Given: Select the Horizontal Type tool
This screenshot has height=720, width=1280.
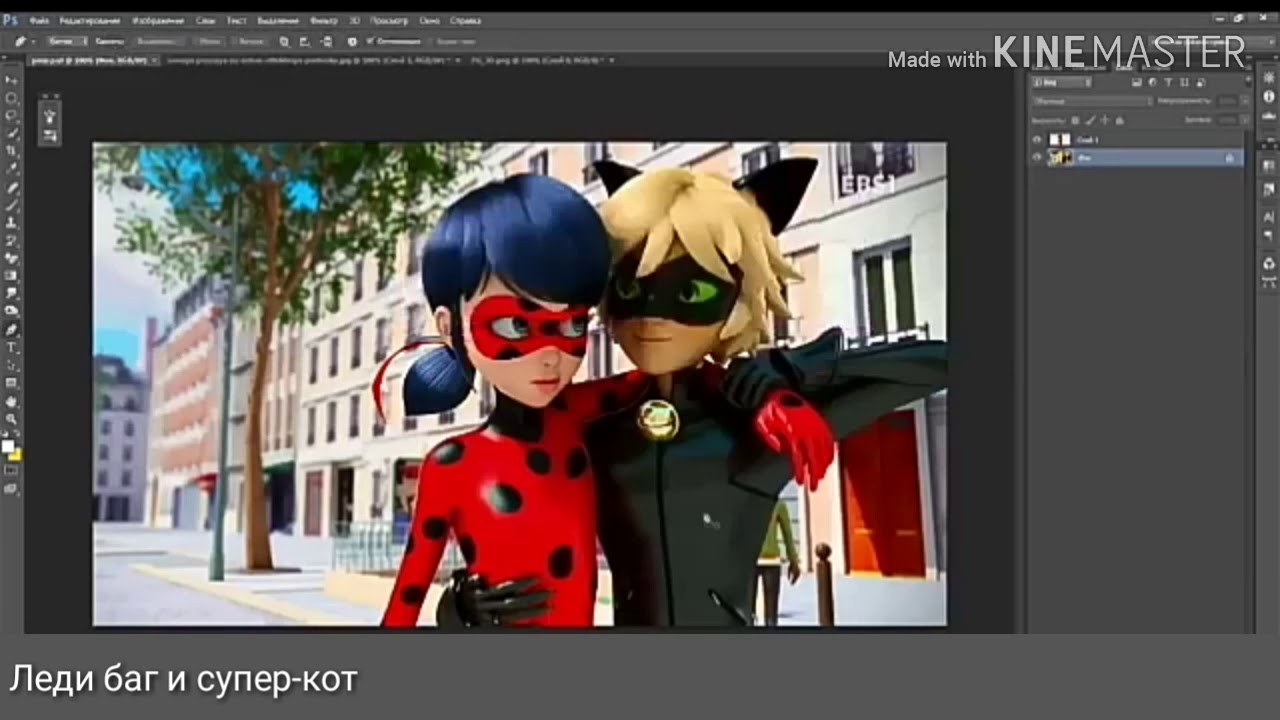Looking at the screenshot, I should (11, 347).
